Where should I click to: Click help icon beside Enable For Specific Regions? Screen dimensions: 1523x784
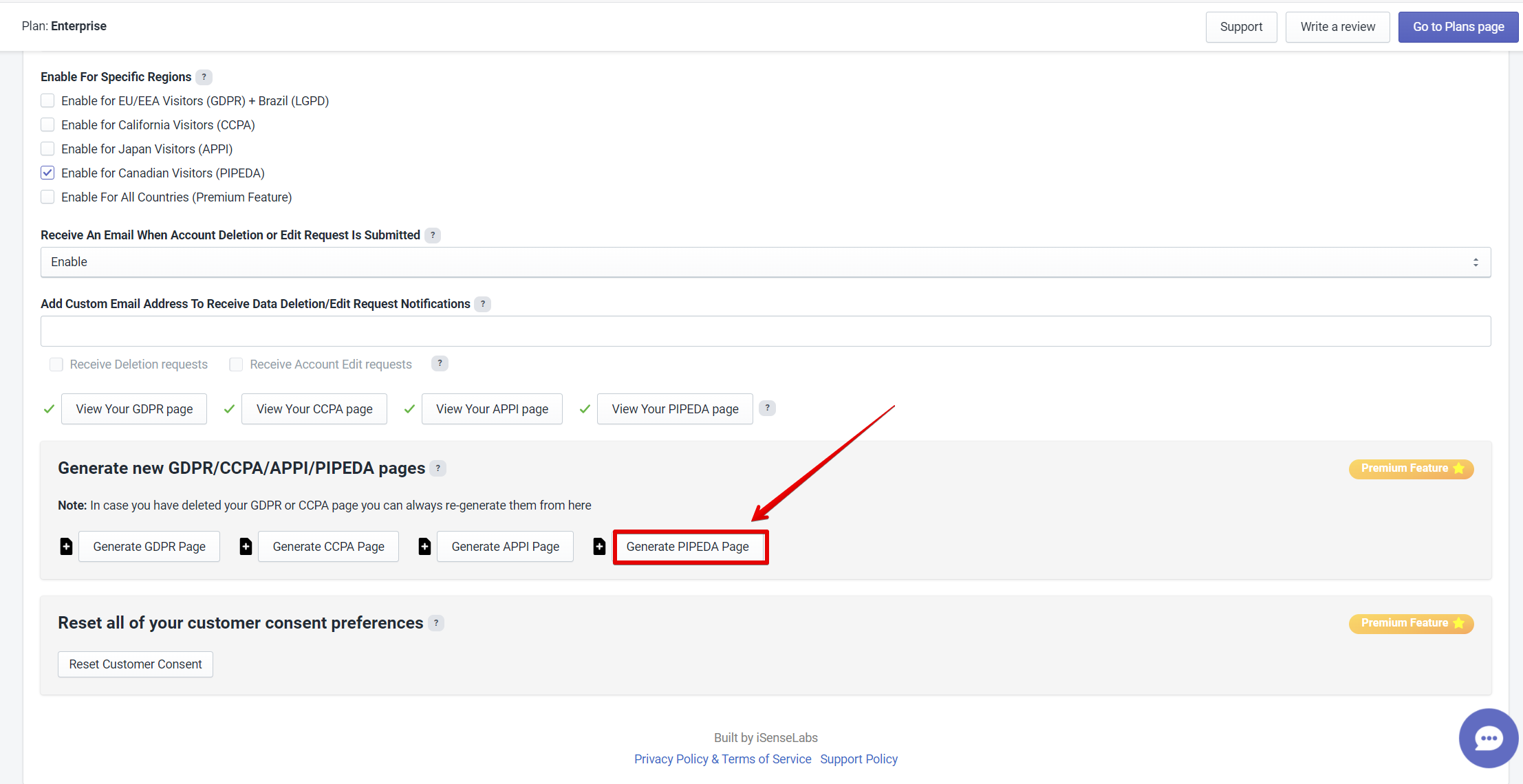click(x=204, y=77)
